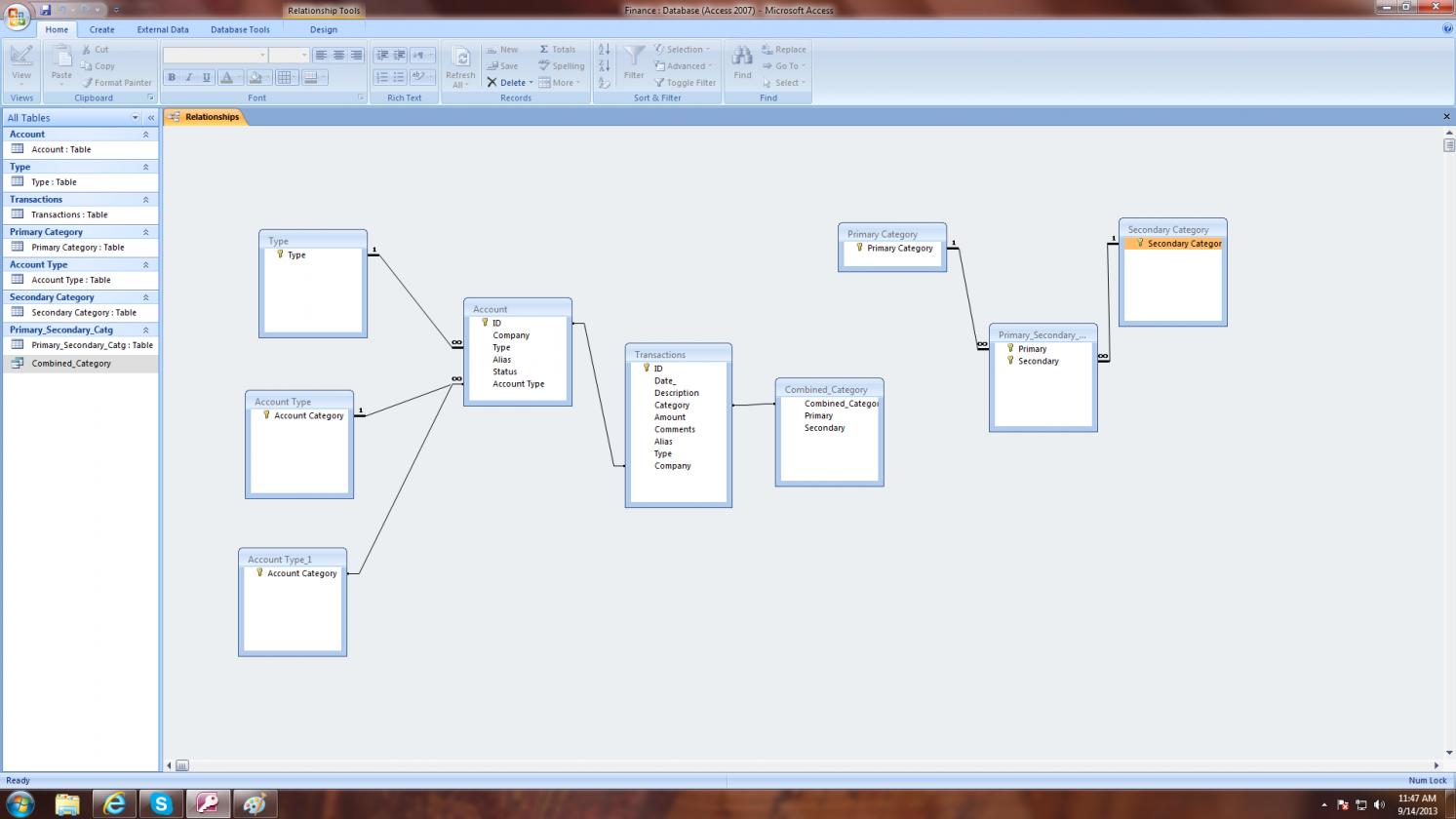Open the All Tables navigation dropdown
The width and height of the screenshot is (1456, 819).
136,118
